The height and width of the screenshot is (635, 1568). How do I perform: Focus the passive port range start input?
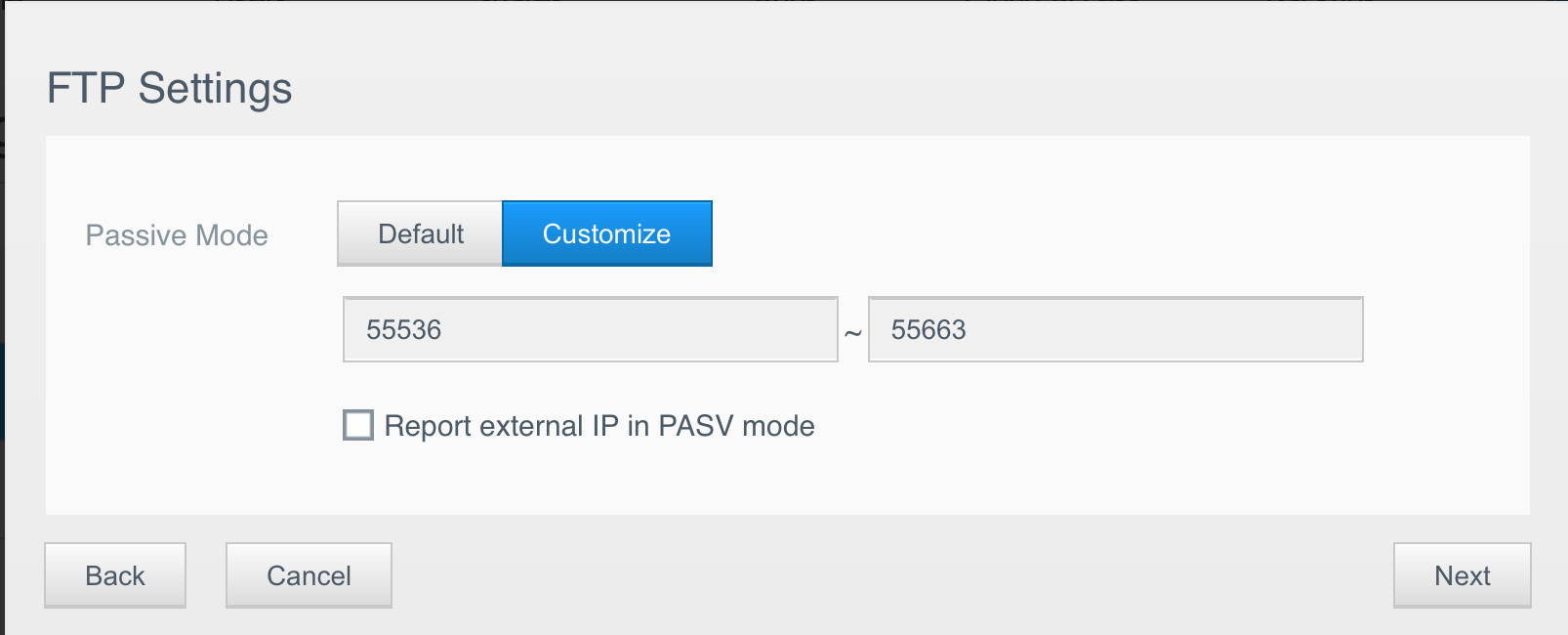590,329
